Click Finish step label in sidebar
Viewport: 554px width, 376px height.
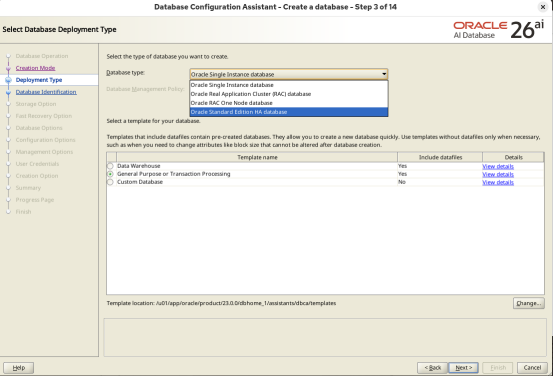click(23, 212)
